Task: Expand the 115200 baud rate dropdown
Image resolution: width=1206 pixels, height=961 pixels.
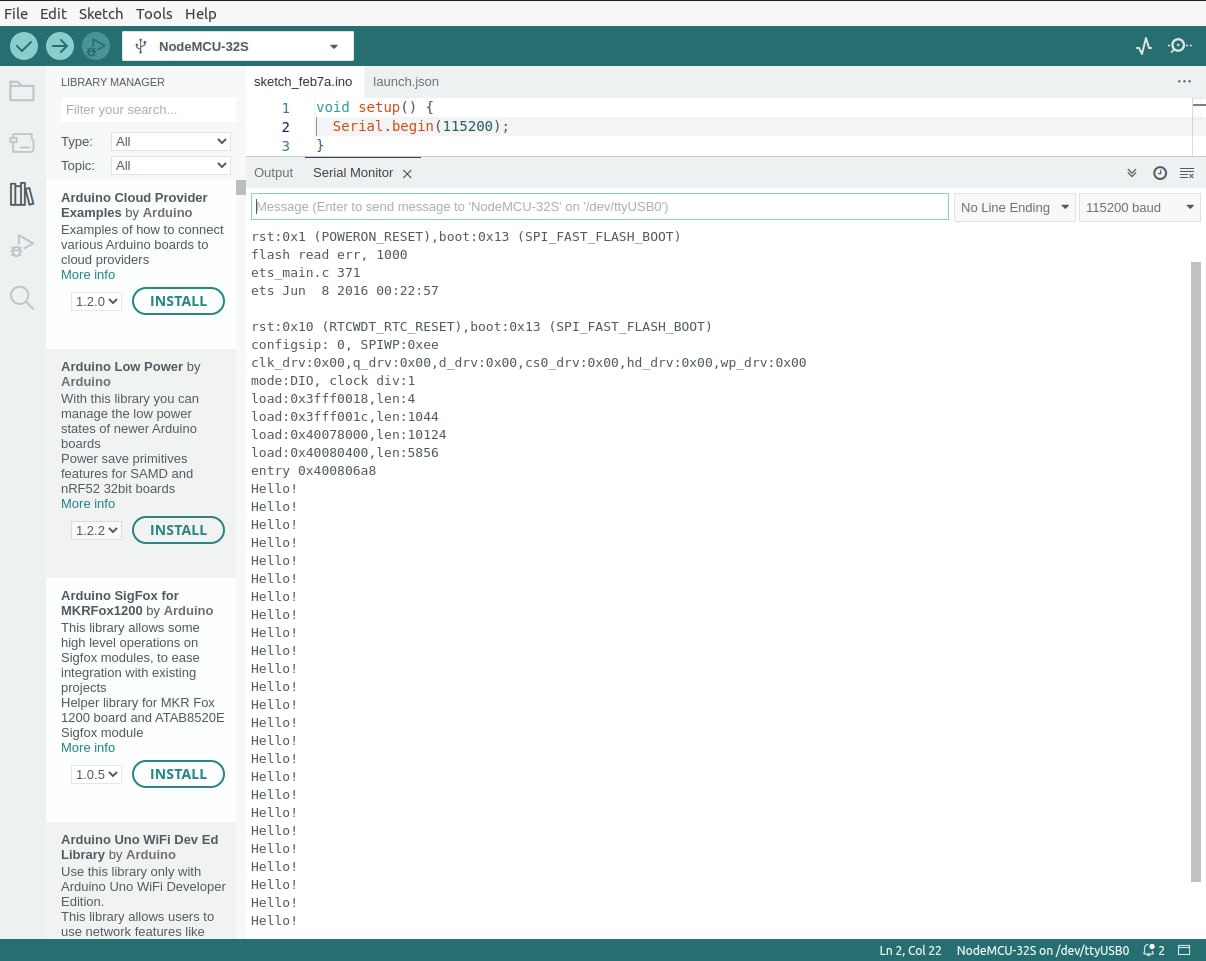Action: 1139,207
